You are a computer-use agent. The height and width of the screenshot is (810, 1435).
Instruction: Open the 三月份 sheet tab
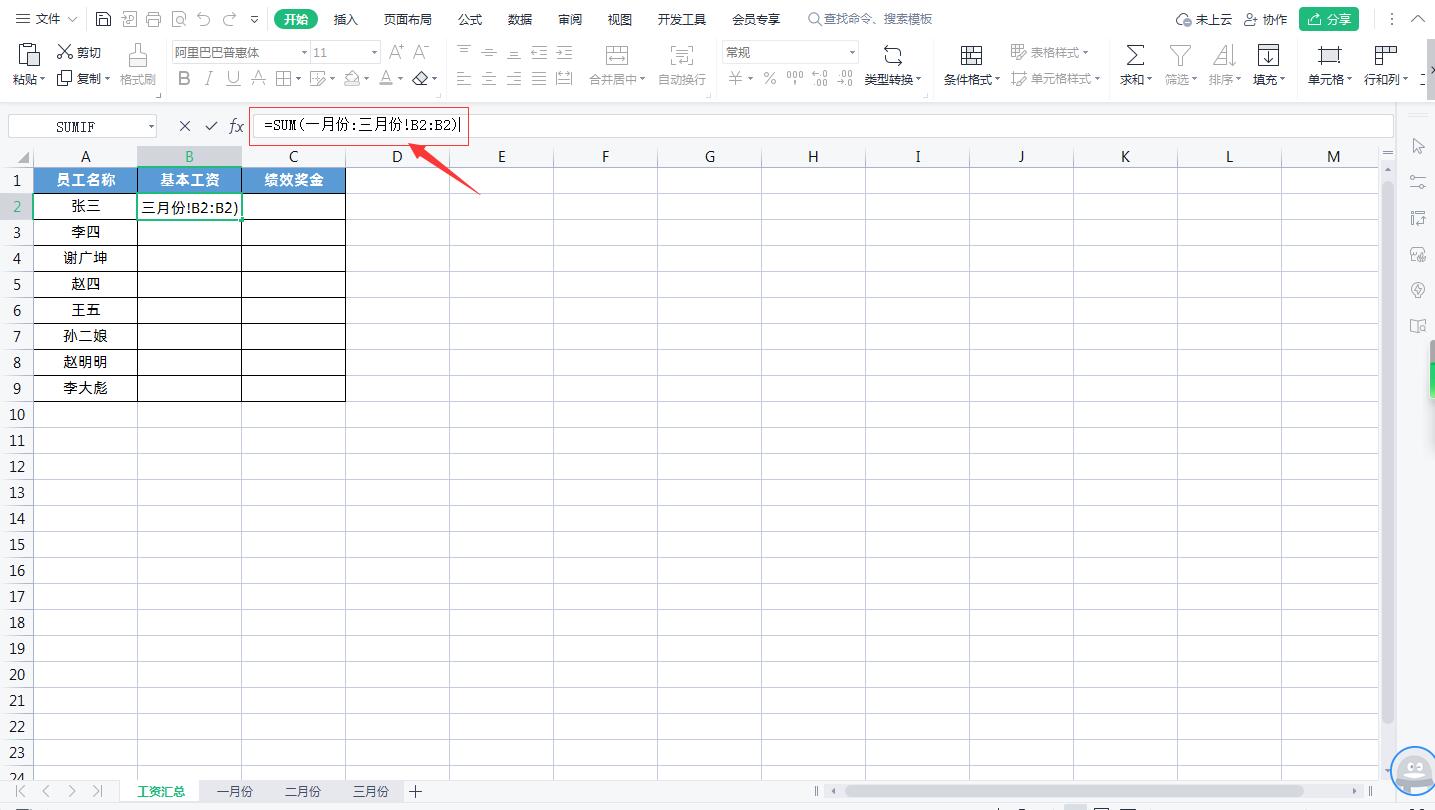tap(371, 791)
